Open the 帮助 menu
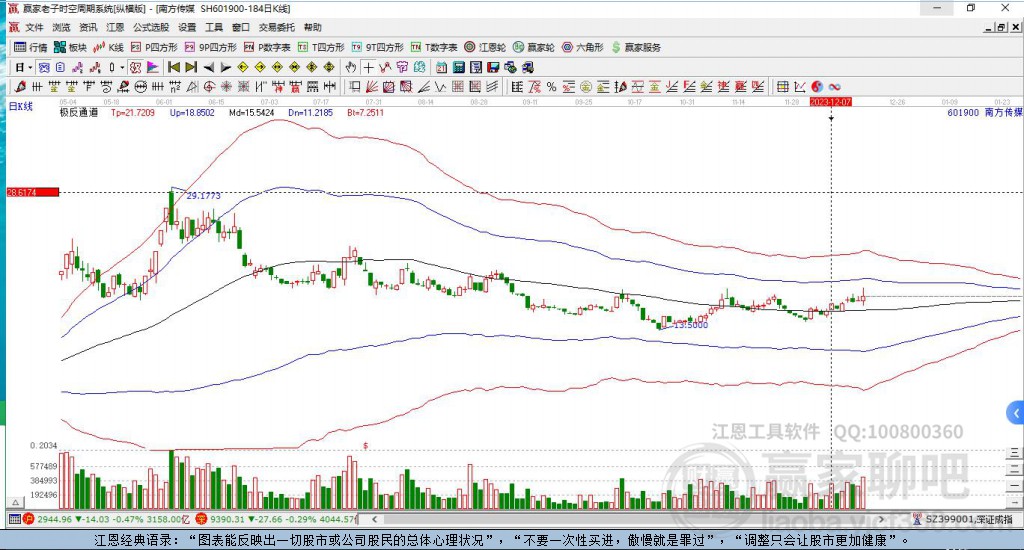 313,27
